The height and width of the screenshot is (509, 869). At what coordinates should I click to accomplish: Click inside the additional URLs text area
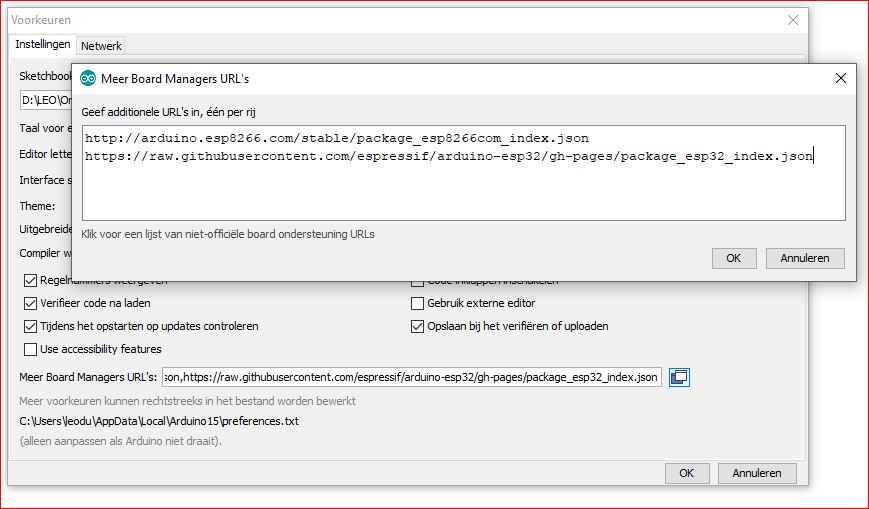463,190
